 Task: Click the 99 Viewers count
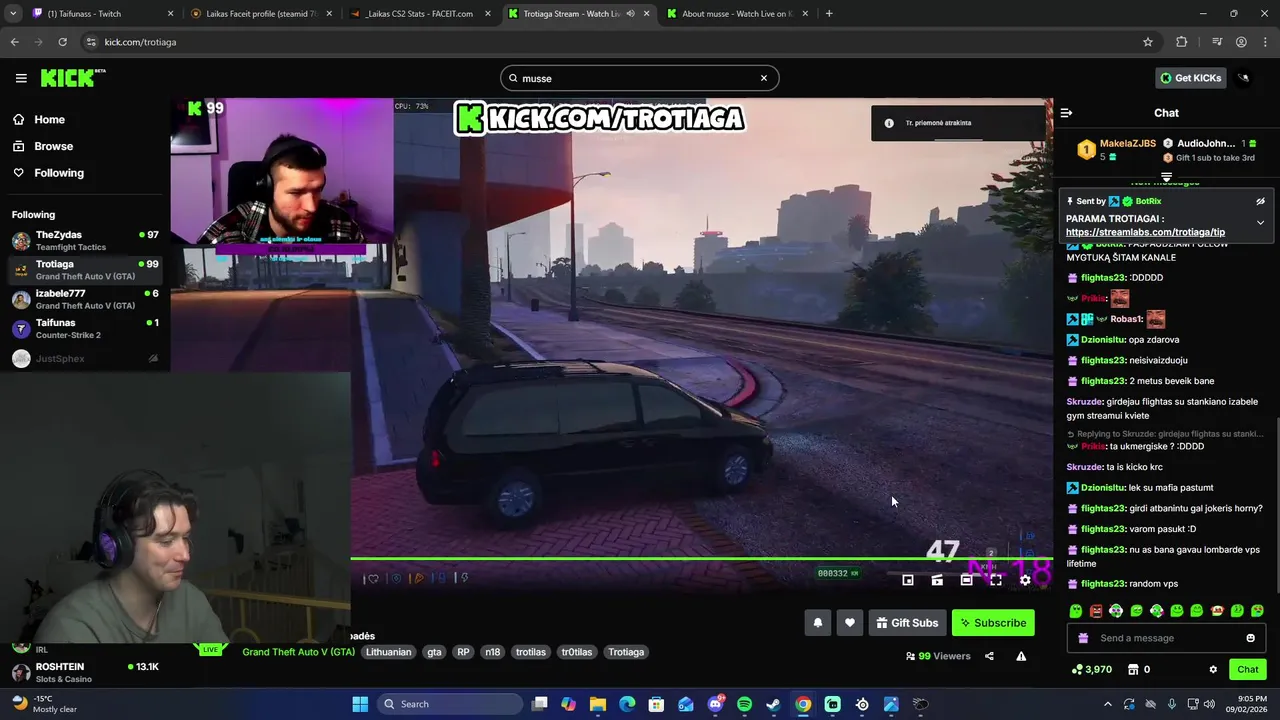tap(938, 656)
